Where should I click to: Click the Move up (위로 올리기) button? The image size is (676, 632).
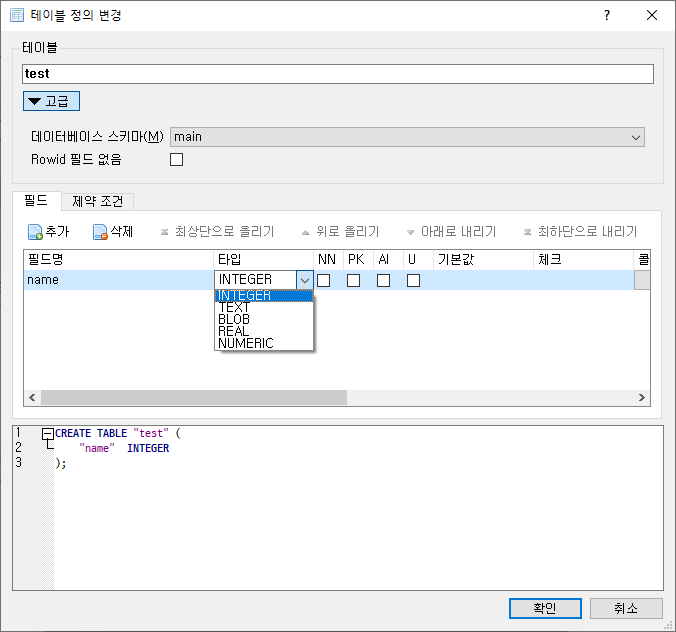tap(341, 232)
